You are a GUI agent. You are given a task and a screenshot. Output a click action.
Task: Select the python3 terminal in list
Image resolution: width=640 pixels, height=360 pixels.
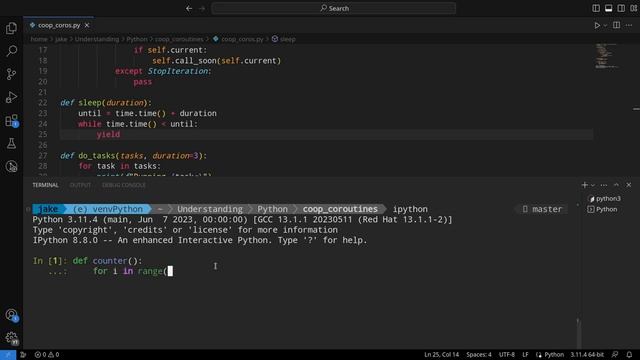(x=604, y=199)
